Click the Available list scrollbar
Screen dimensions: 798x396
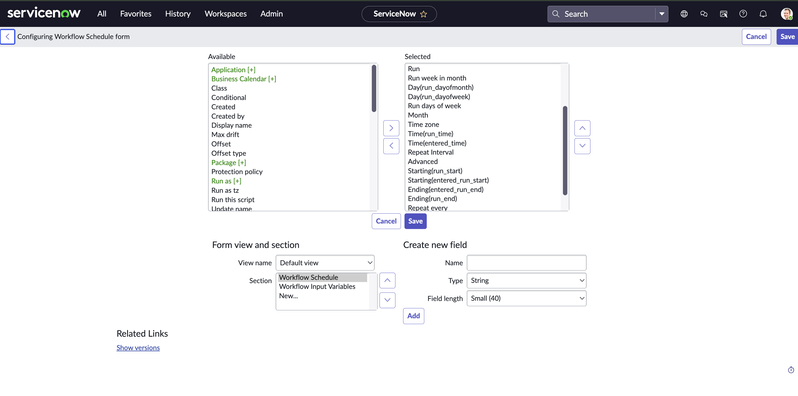coord(374,88)
